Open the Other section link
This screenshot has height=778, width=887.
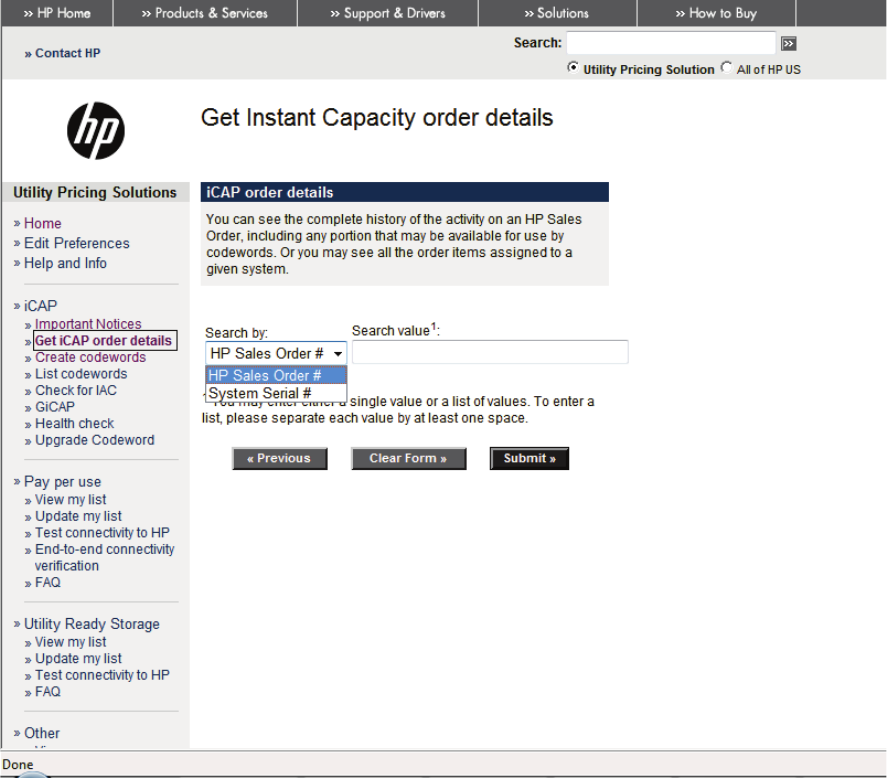pyautogui.click(x=42, y=733)
